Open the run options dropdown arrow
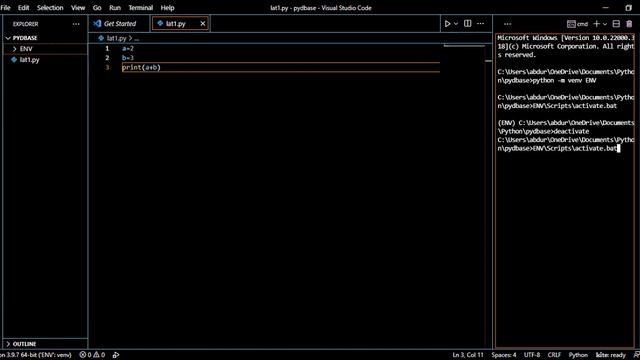The image size is (640, 360). (456, 24)
